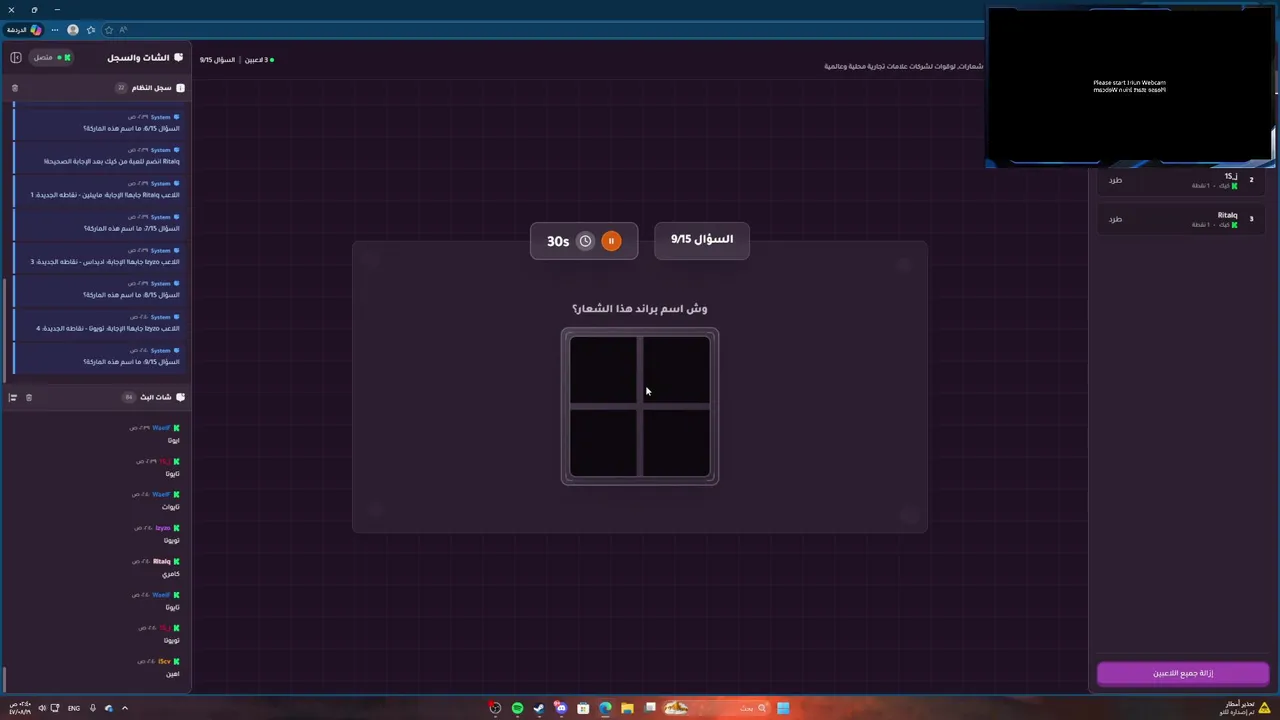
Task: Open File Explorer from the taskbar
Action: click(x=627, y=708)
